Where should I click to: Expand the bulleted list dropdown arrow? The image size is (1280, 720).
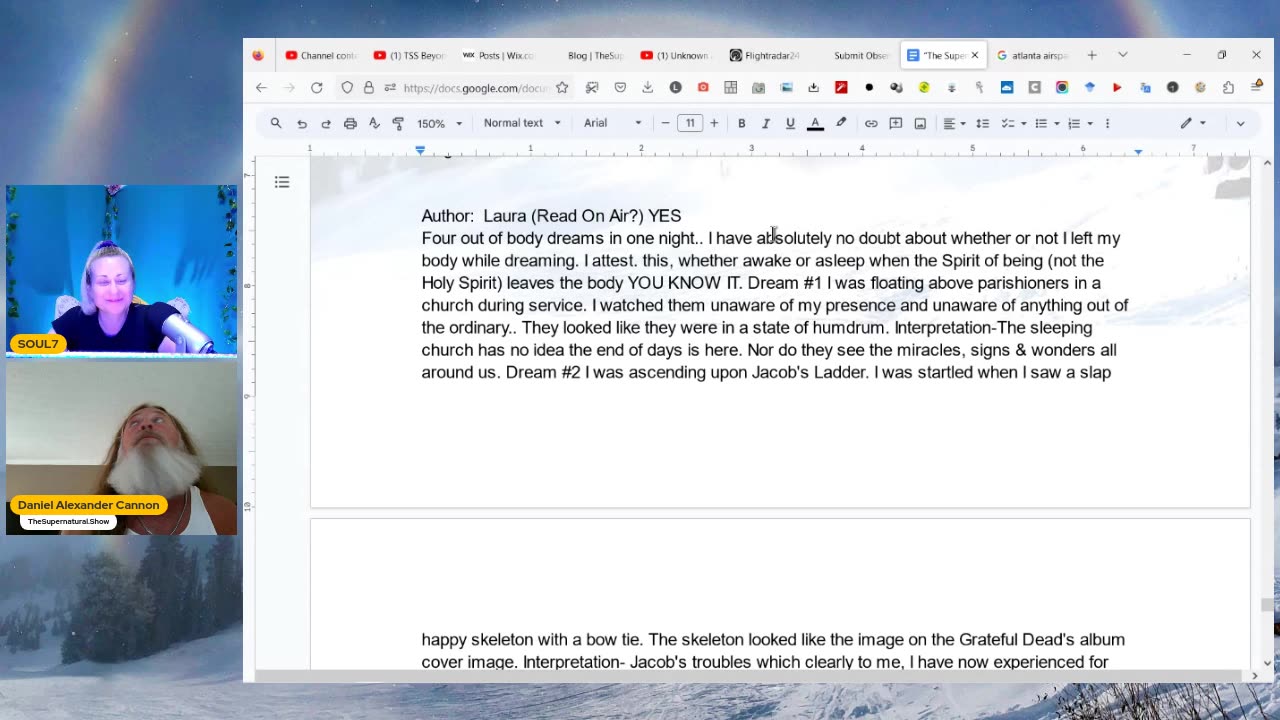coord(1057,123)
